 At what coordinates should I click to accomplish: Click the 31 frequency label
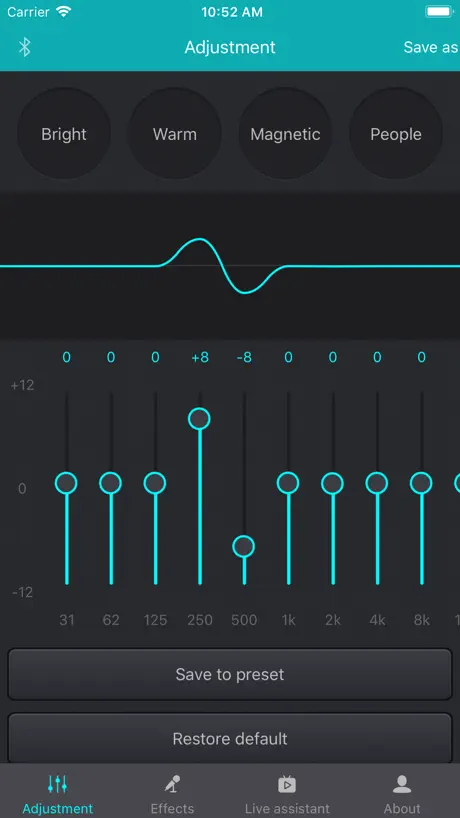pos(67,620)
